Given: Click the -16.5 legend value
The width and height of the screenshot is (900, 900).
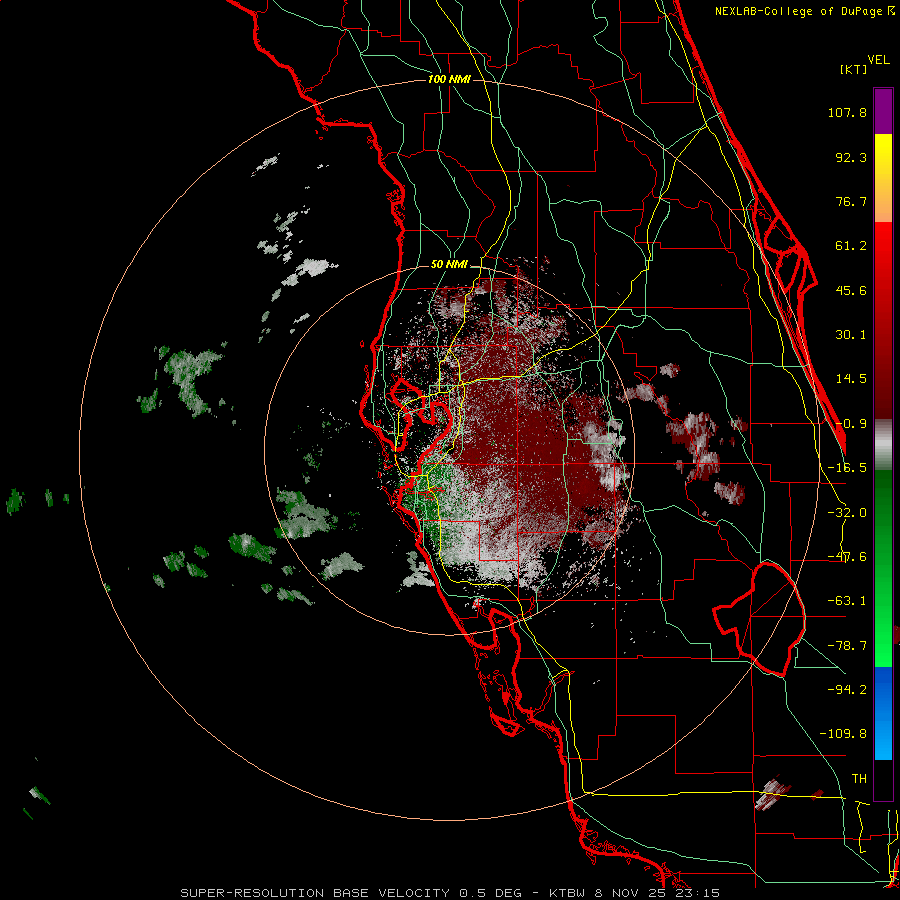Looking at the screenshot, I should [x=847, y=468].
